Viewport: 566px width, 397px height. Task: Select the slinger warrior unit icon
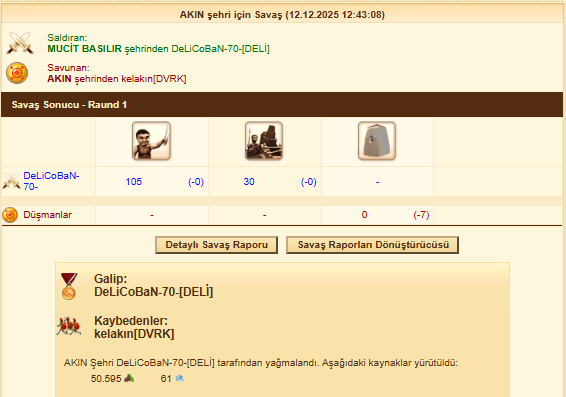point(152,141)
